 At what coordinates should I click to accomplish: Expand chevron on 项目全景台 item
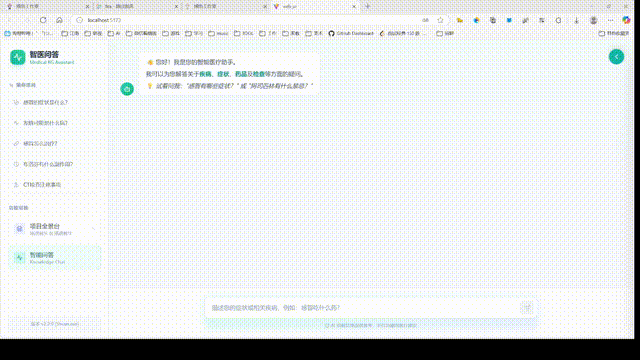93,229
